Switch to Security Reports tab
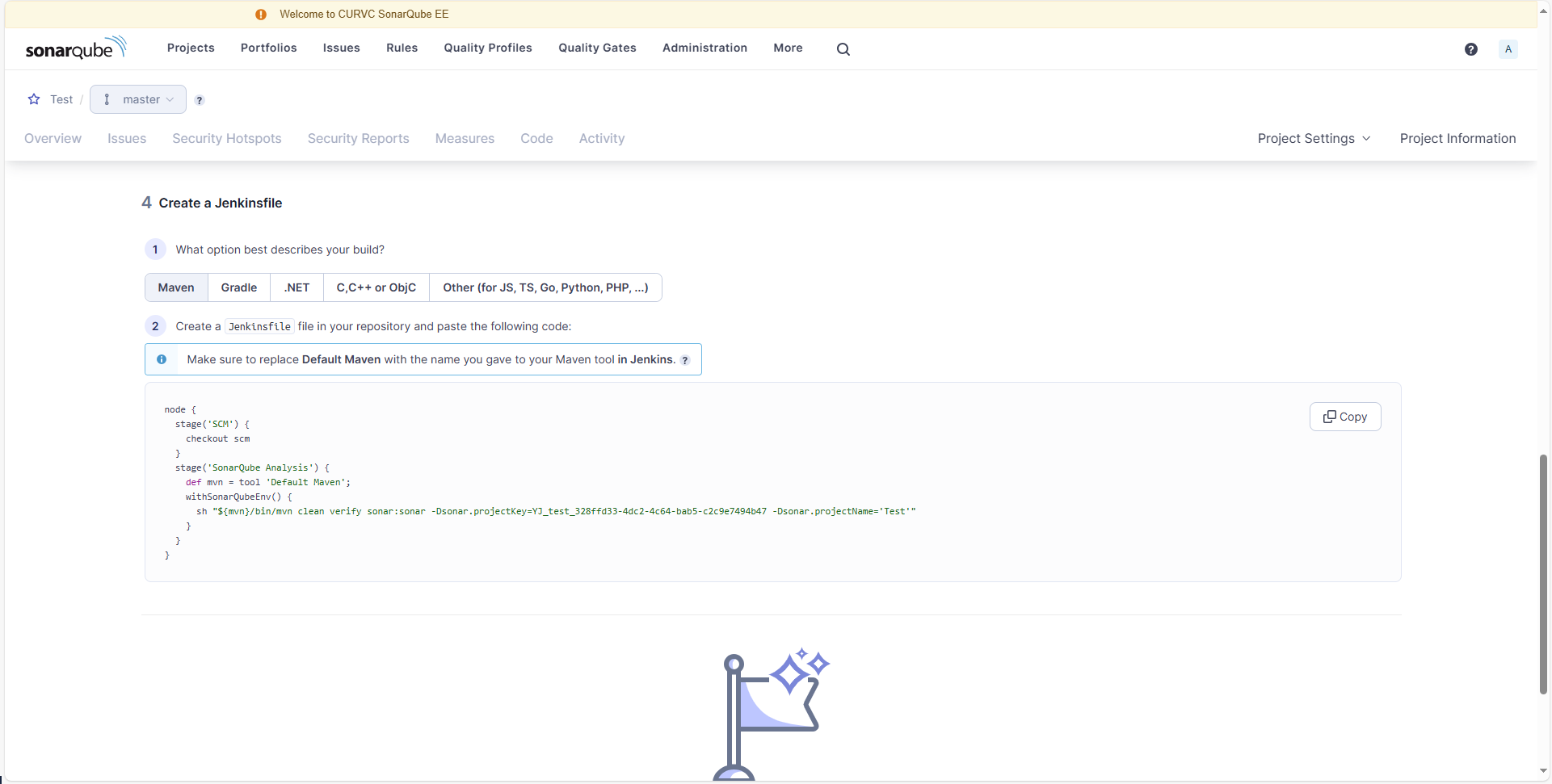 click(x=358, y=138)
